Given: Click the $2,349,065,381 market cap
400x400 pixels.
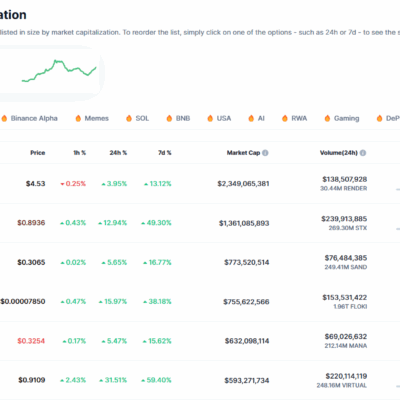Looking at the screenshot, I should click(x=243, y=184).
